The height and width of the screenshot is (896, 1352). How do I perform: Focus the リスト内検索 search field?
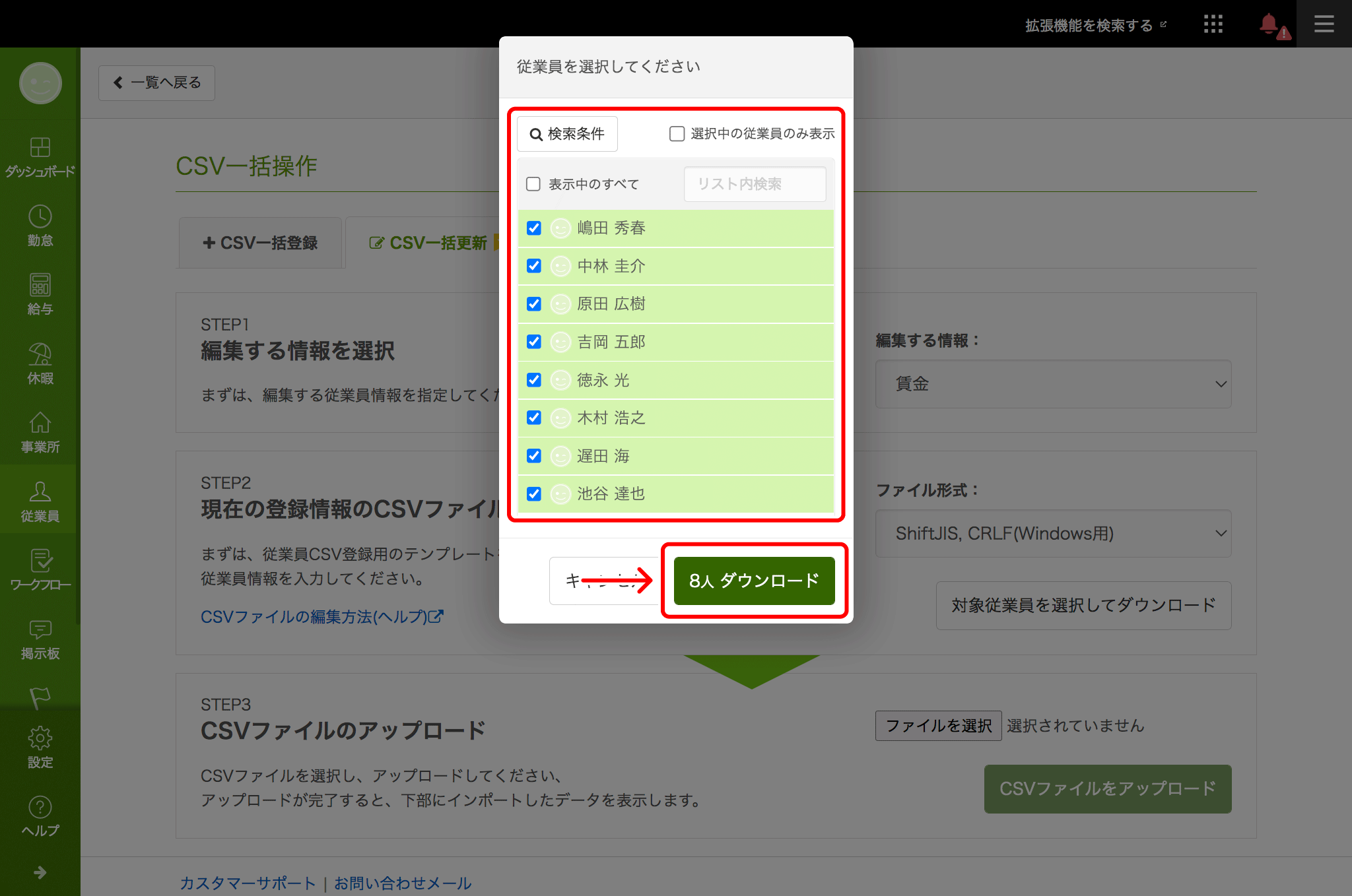click(x=755, y=184)
